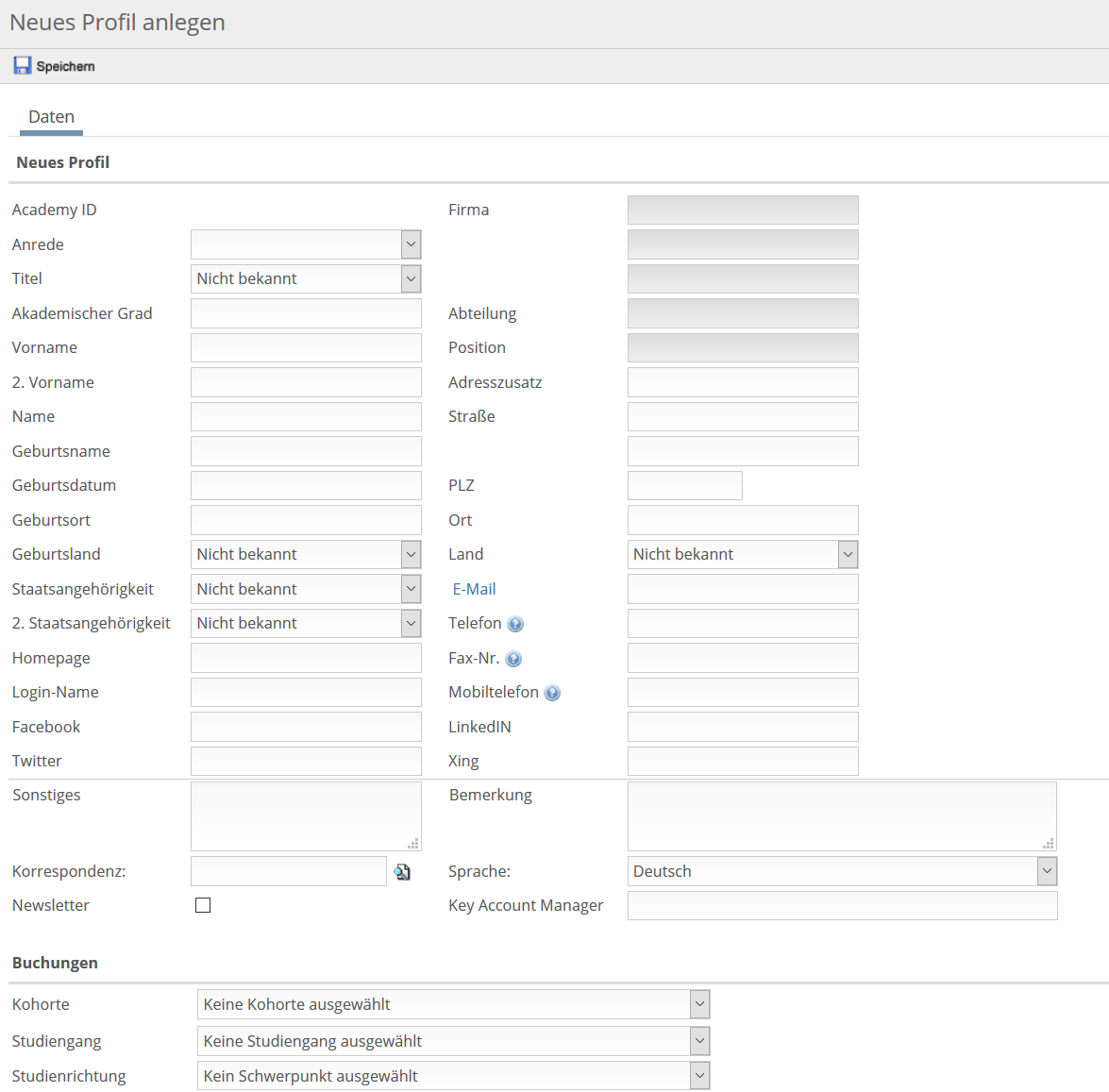Click the Ort input field
Image resolution: width=1109 pixels, height=1092 pixels.
point(743,520)
